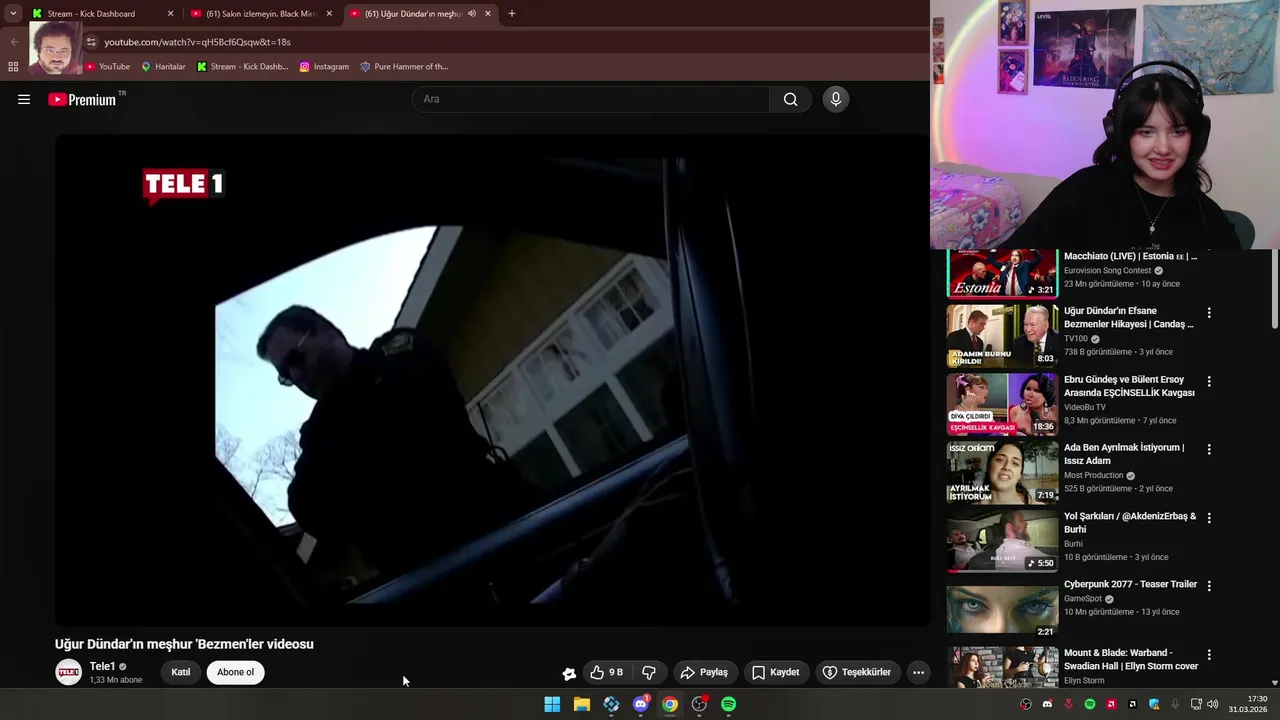Open the volume speaker tray icon
Image resolution: width=1280 pixels, height=720 pixels.
[1213, 704]
